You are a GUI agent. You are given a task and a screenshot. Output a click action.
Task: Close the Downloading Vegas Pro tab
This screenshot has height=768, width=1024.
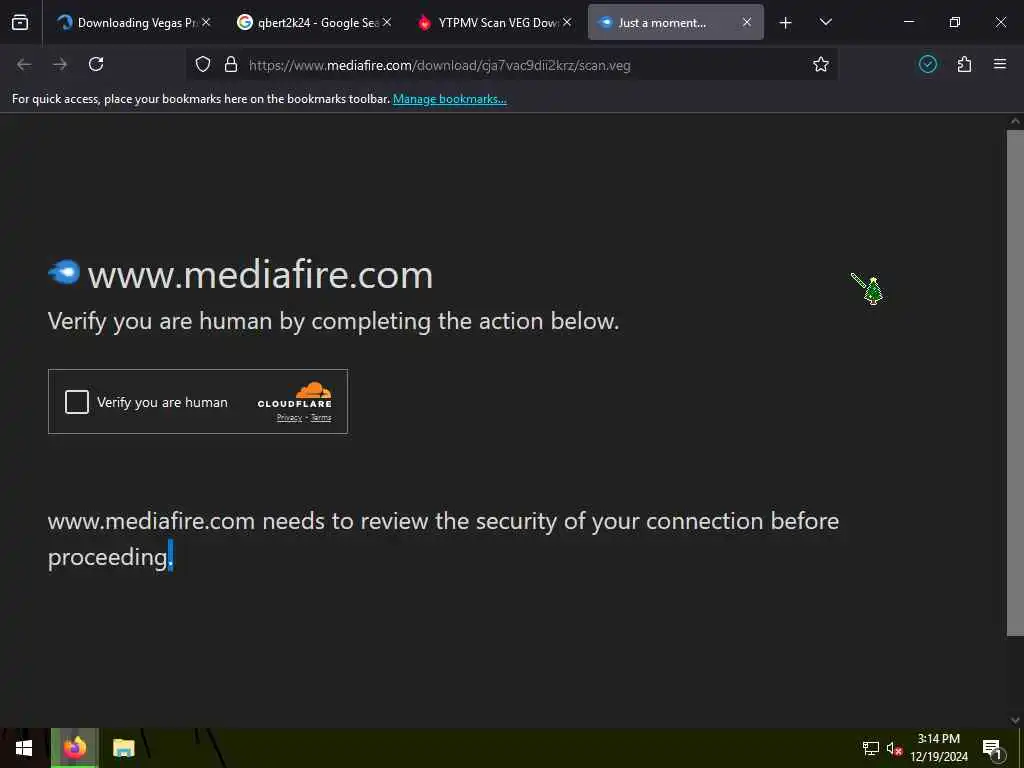pos(206,22)
